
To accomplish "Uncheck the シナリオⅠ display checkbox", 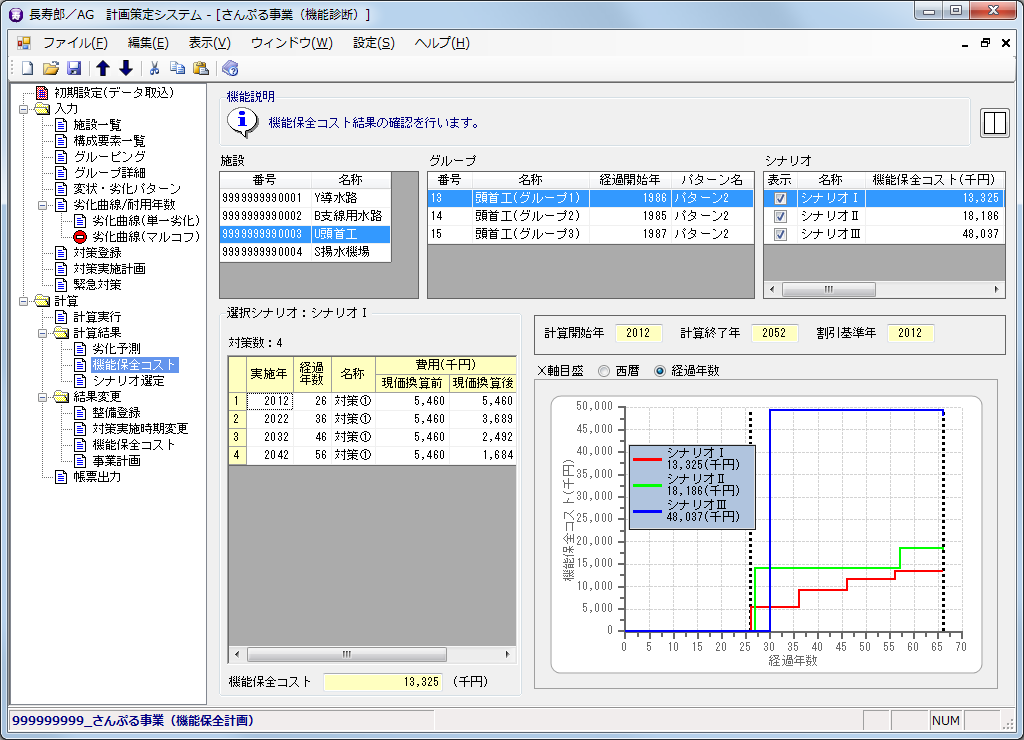I will point(781,198).
